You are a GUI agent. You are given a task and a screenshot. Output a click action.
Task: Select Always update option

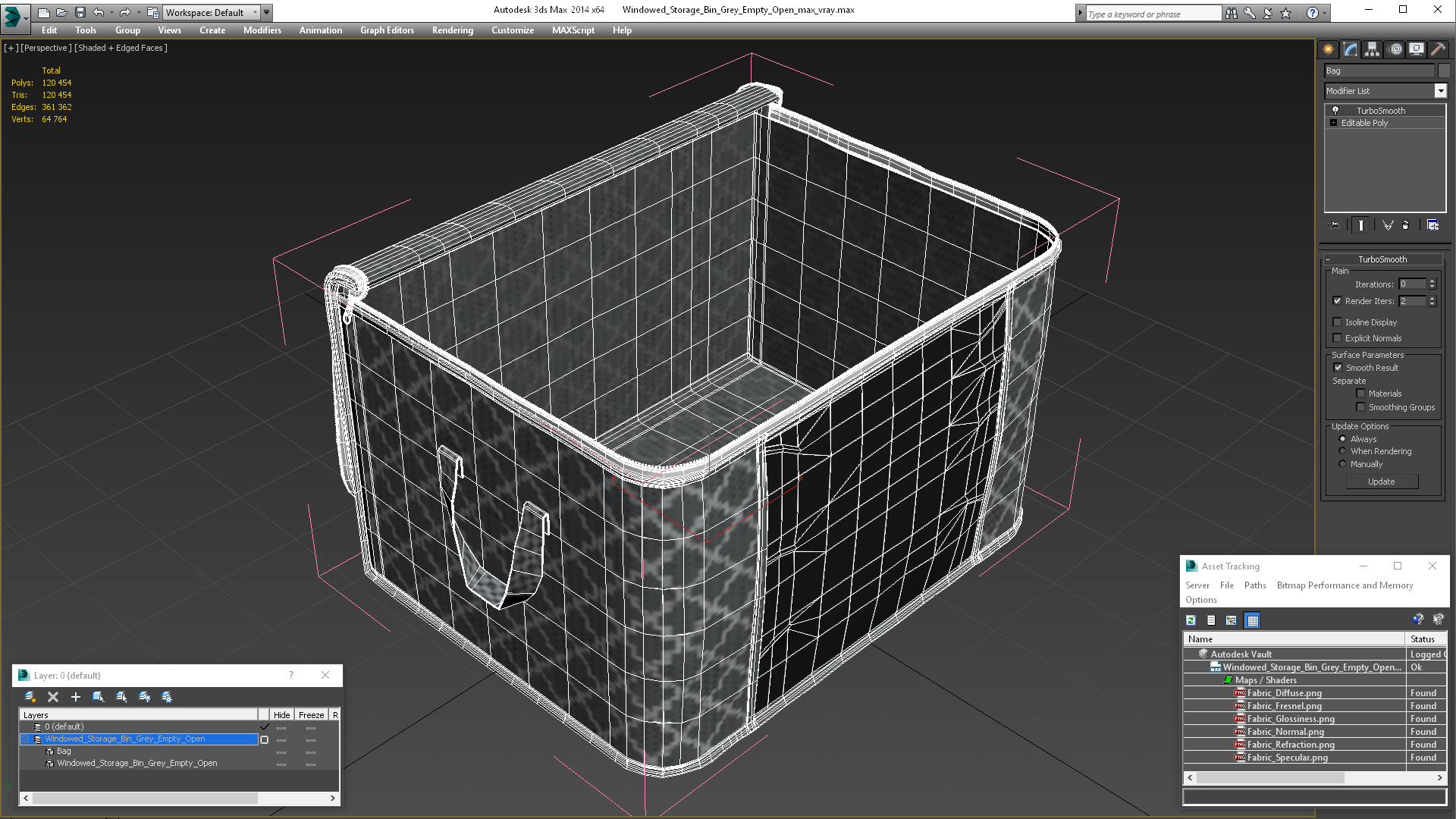pos(1343,439)
